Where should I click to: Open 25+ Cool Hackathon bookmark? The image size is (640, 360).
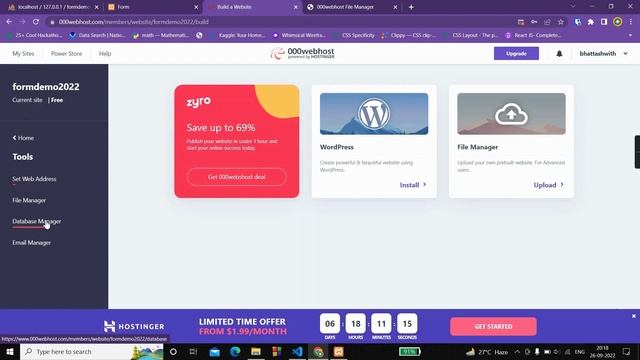tap(35, 36)
